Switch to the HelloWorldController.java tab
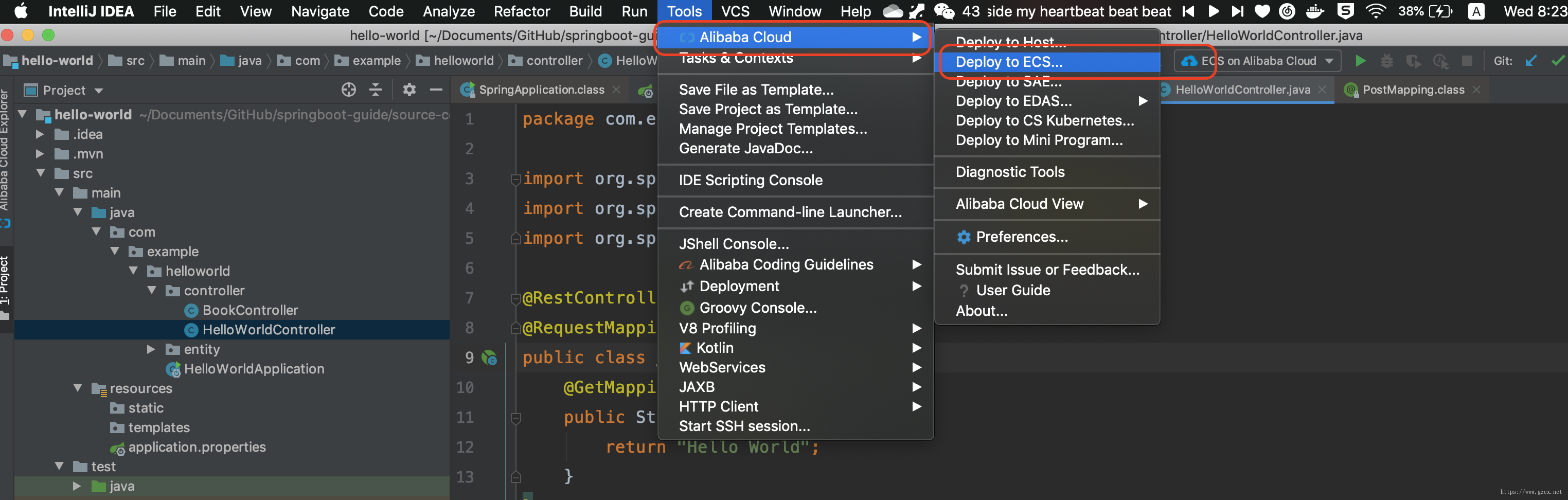Image resolution: width=1568 pixels, height=500 pixels. pos(1242,90)
